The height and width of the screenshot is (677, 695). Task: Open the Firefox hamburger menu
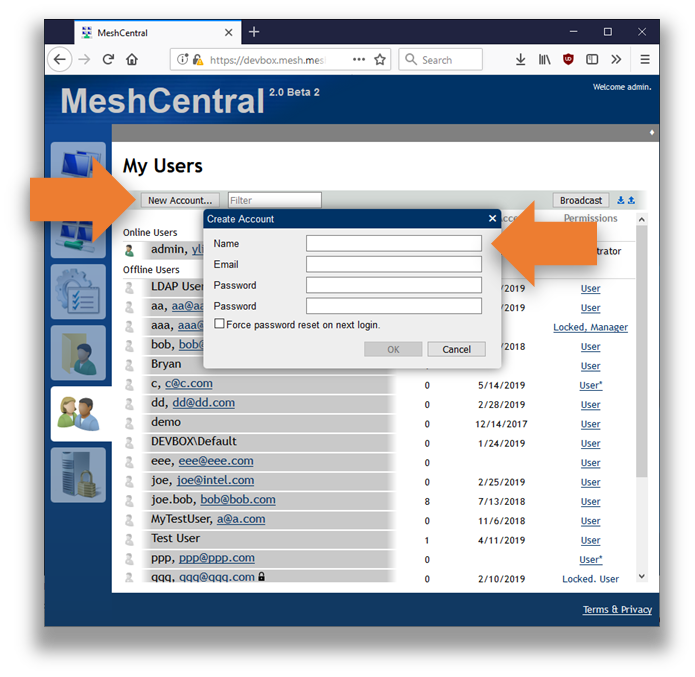point(645,60)
